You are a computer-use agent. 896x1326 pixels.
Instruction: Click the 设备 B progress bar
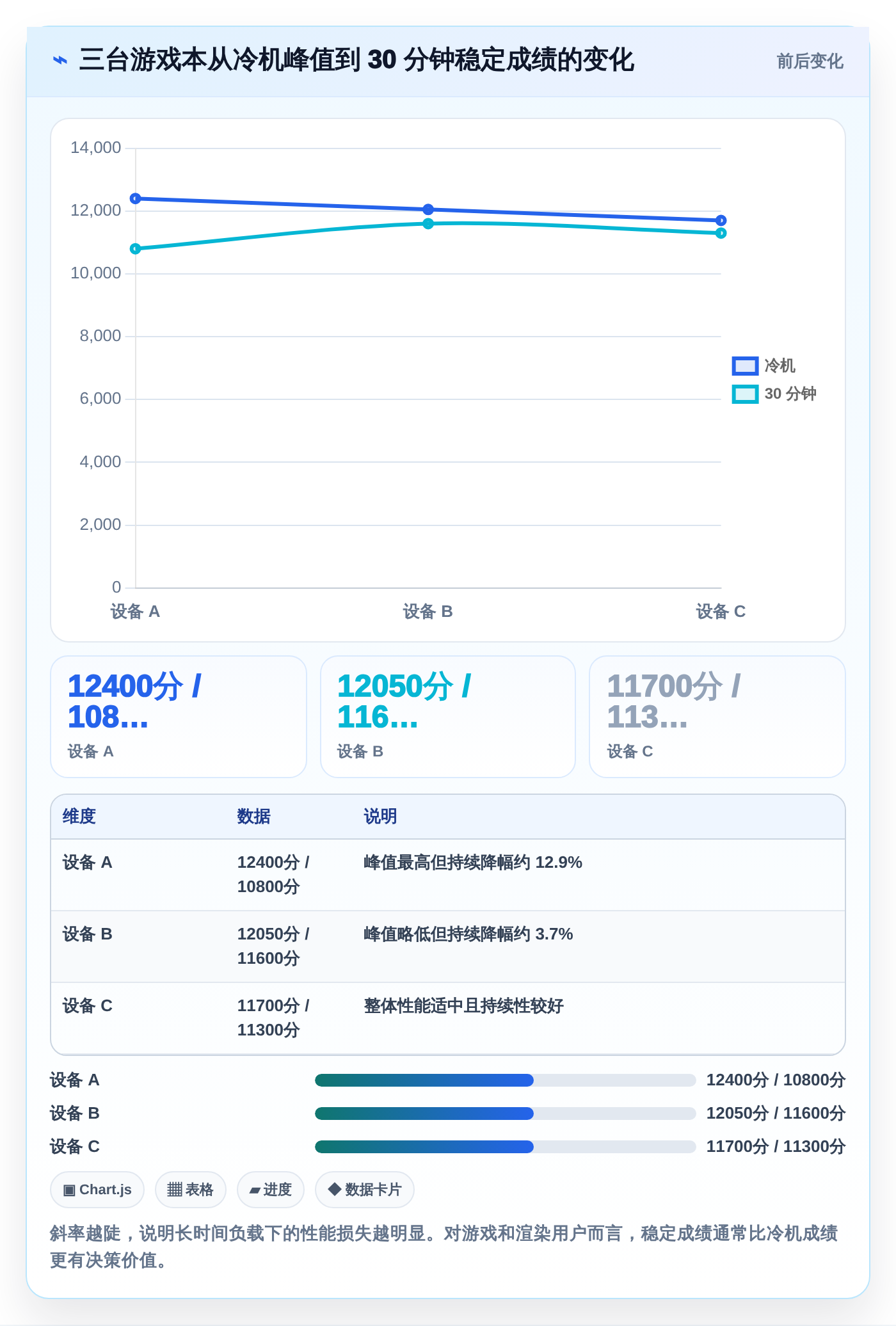pyautogui.click(x=506, y=1114)
